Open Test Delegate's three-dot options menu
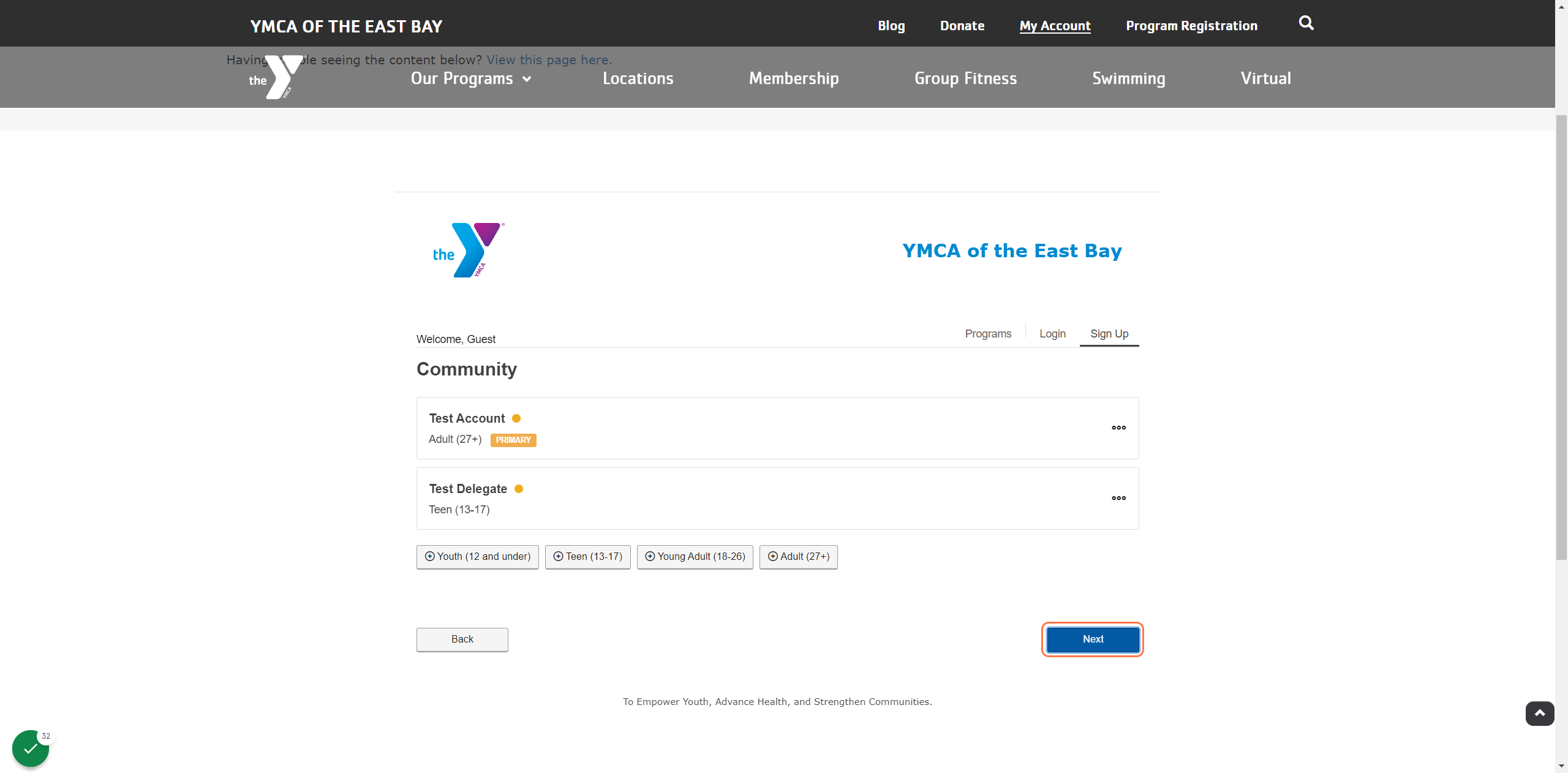The width and height of the screenshot is (1568, 773). [x=1118, y=498]
